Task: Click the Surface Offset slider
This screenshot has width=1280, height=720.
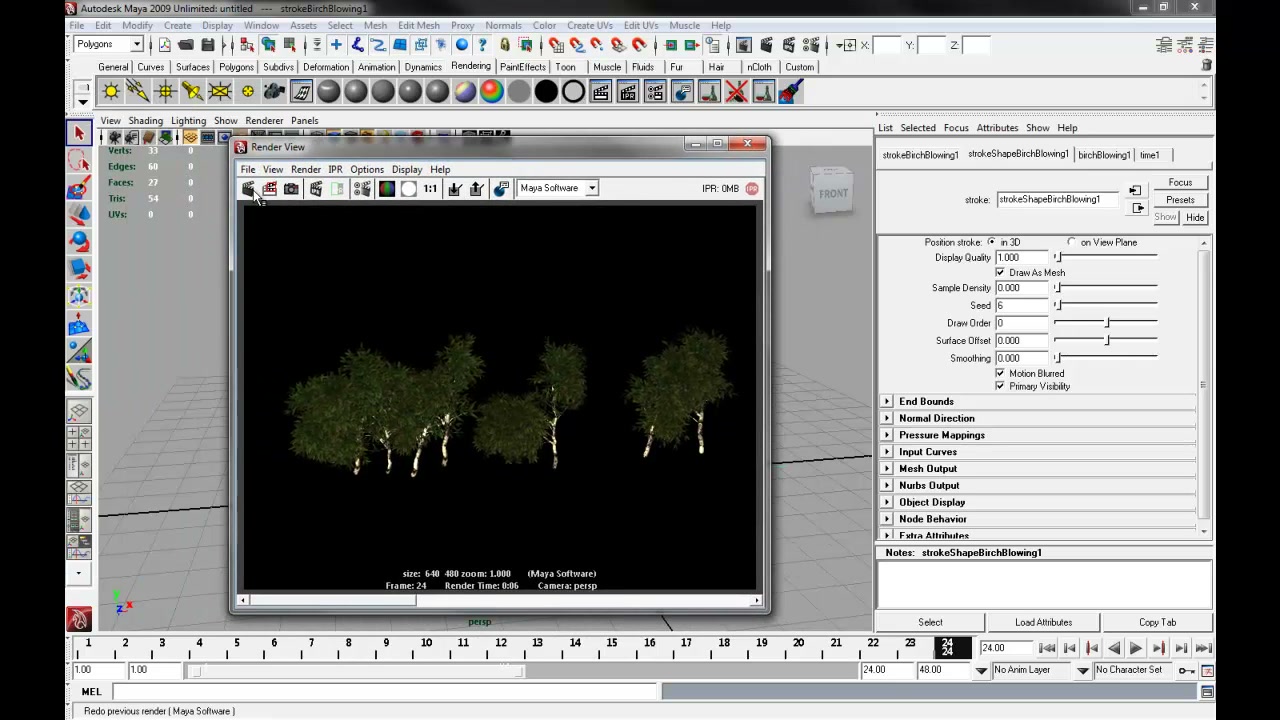Action: pos(1105,341)
